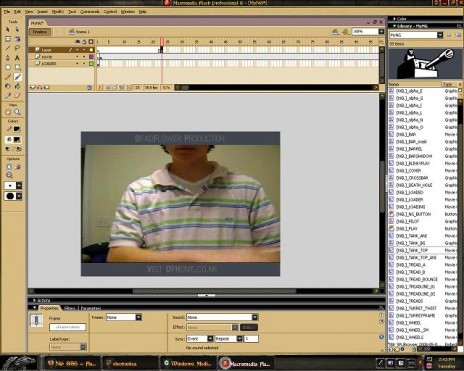Click the Timeline toggle button
Screen dimensions: 464x371
coord(40,32)
